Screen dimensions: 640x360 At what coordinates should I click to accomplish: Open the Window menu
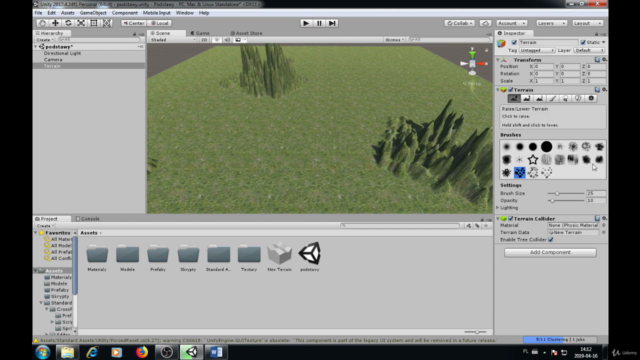184,13
